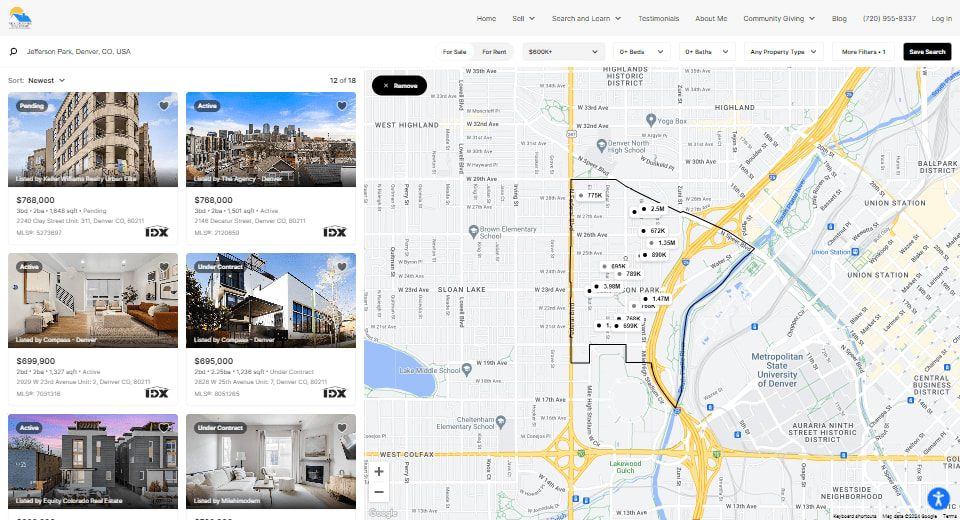Select the For Rent toggle

494,51
